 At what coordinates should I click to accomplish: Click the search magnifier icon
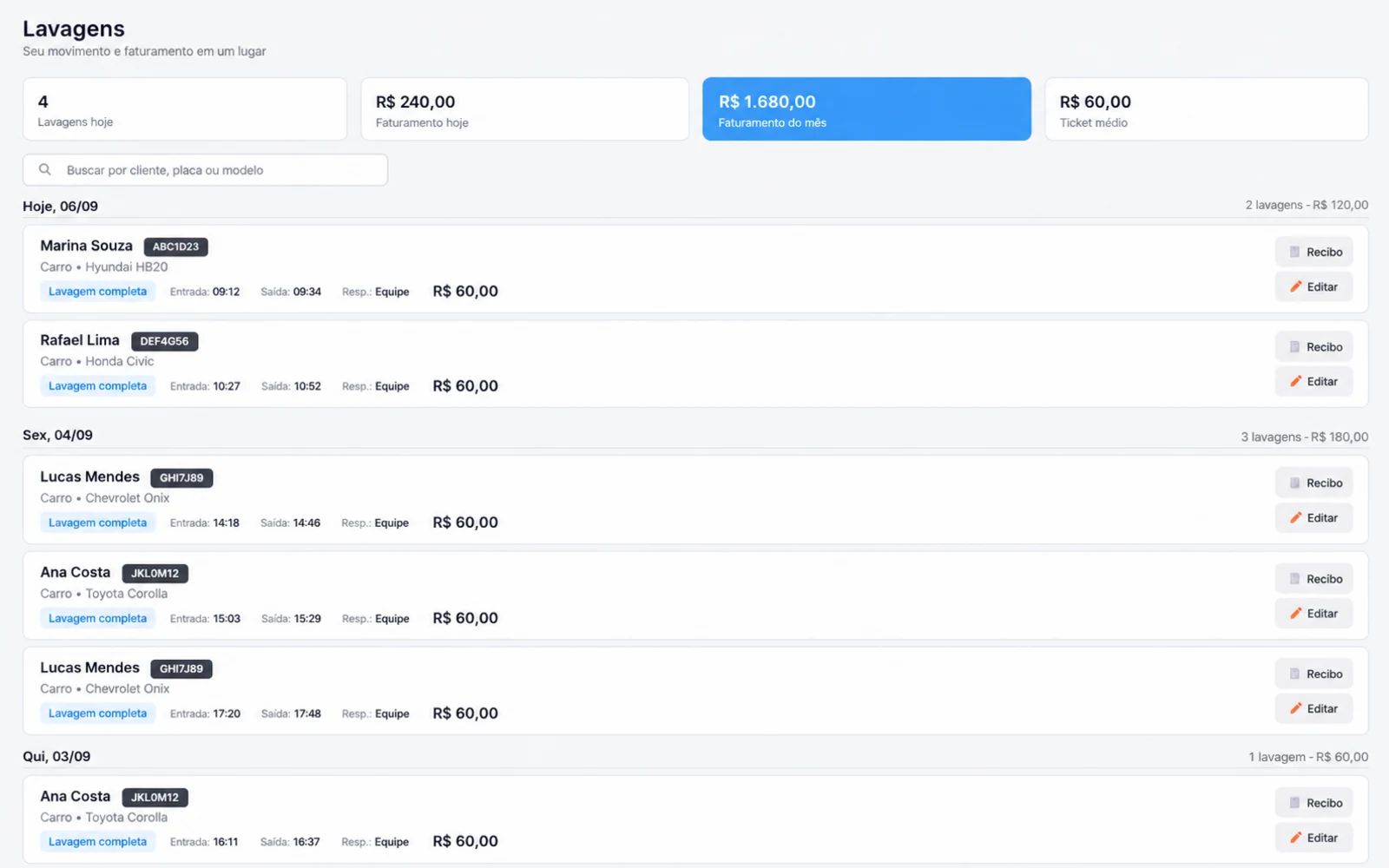click(45, 170)
